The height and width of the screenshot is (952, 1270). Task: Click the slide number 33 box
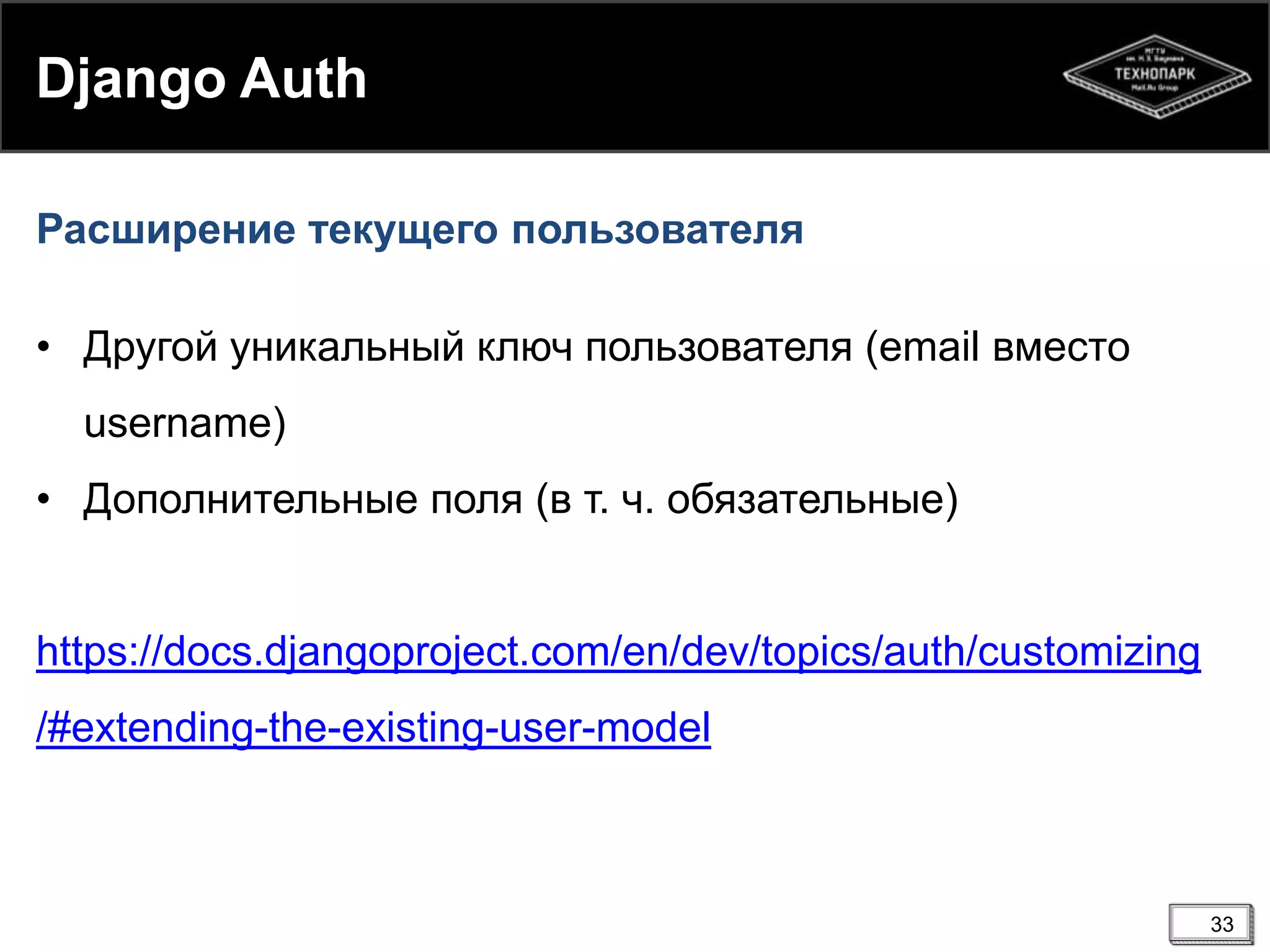point(1211,923)
